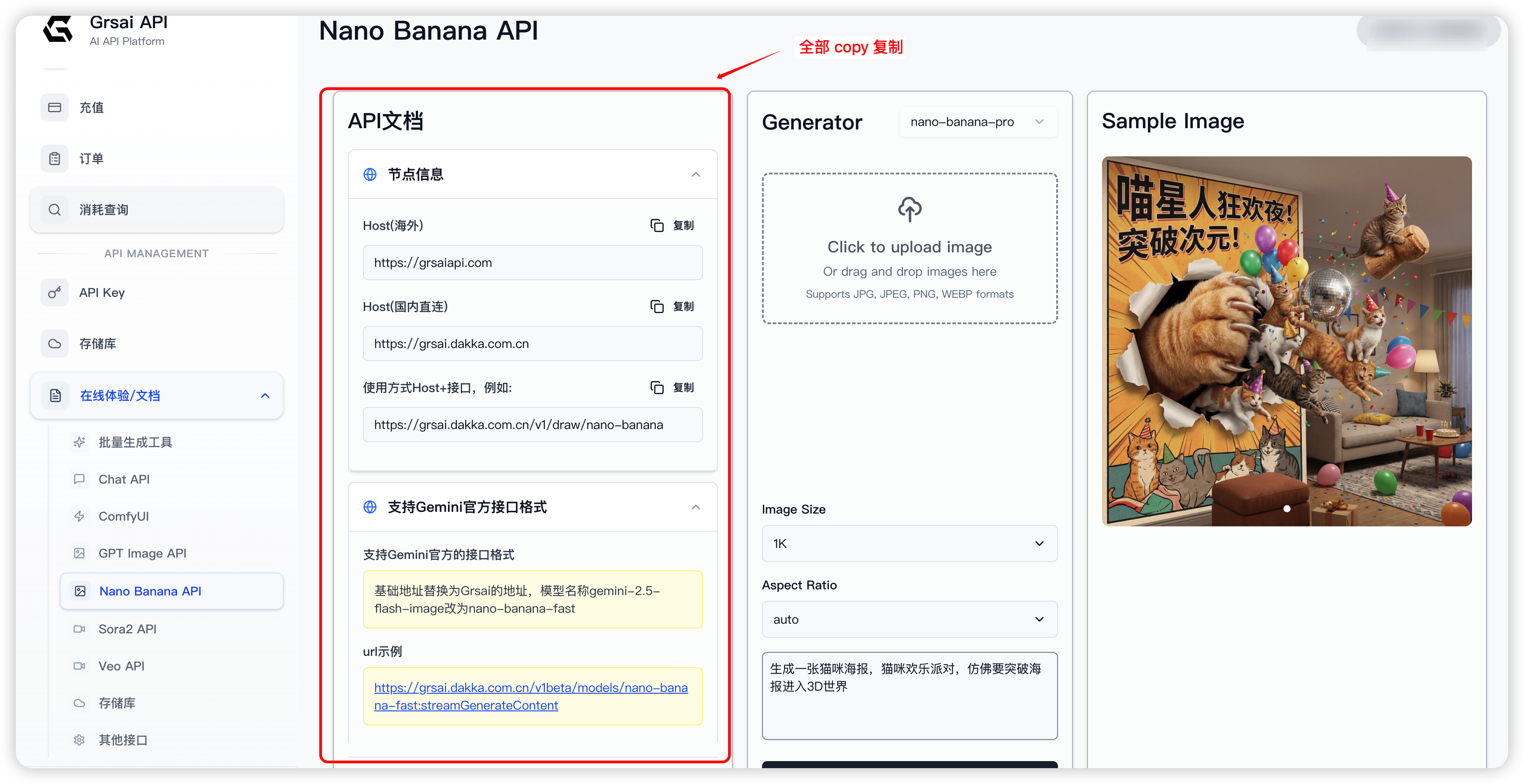1524x784 pixels.
Task: Collapse the 节点信息 section
Action: pyautogui.click(x=696, y=174)
